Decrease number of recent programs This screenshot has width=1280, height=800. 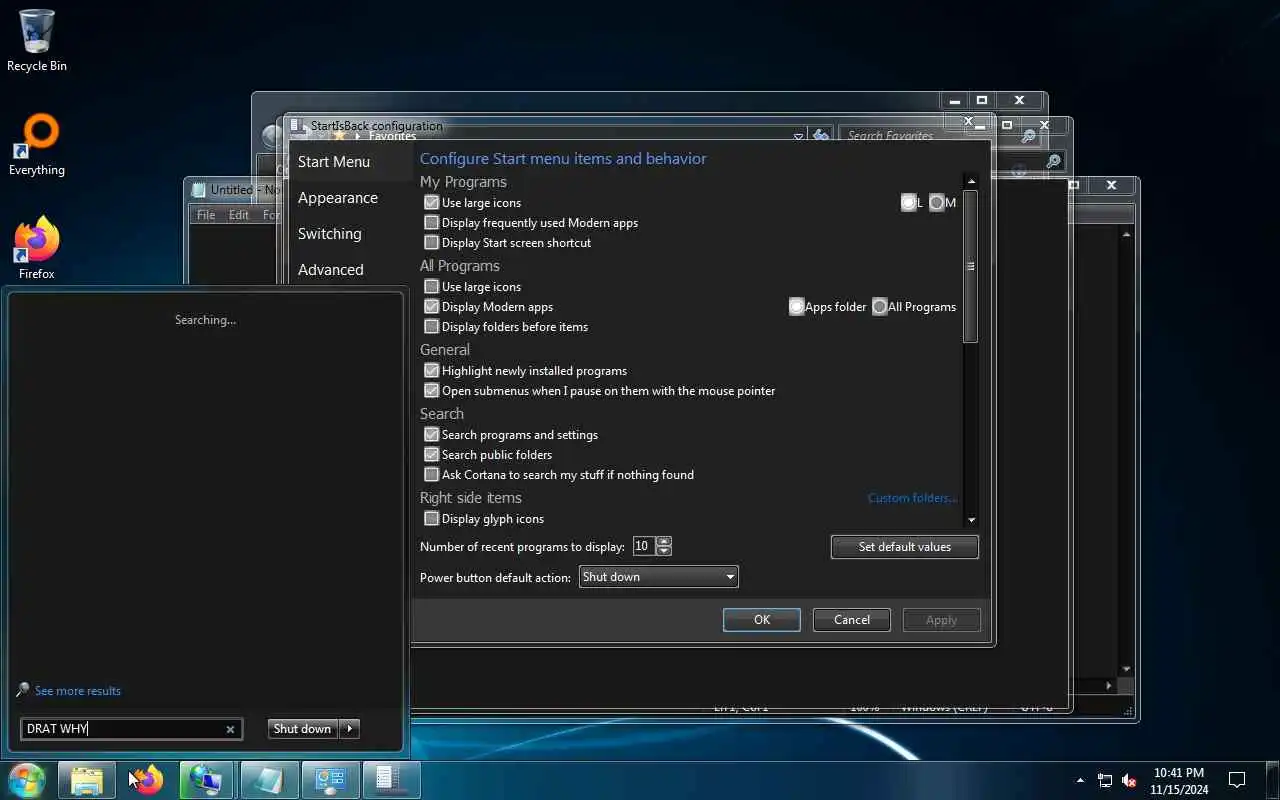[x=664, y=551]
